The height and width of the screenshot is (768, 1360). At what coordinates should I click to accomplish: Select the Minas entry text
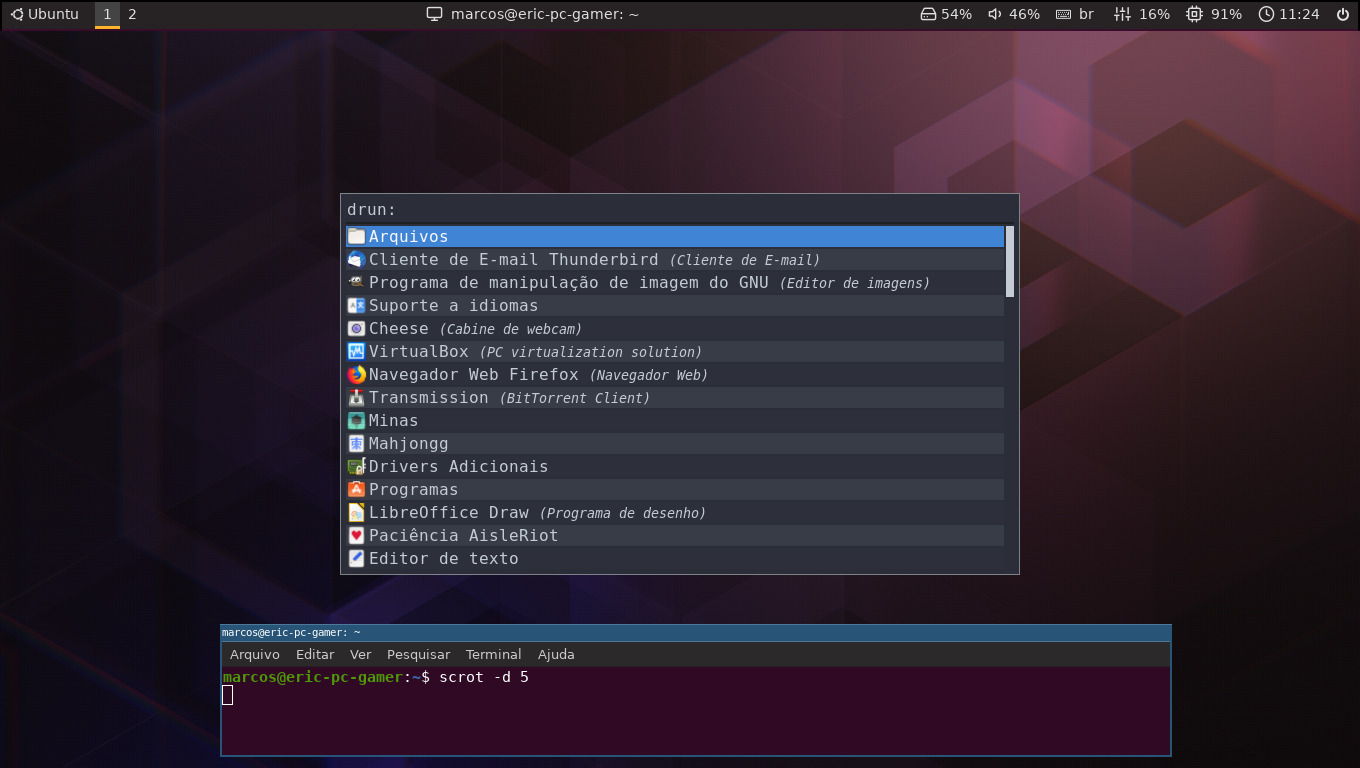coord(393,420)
